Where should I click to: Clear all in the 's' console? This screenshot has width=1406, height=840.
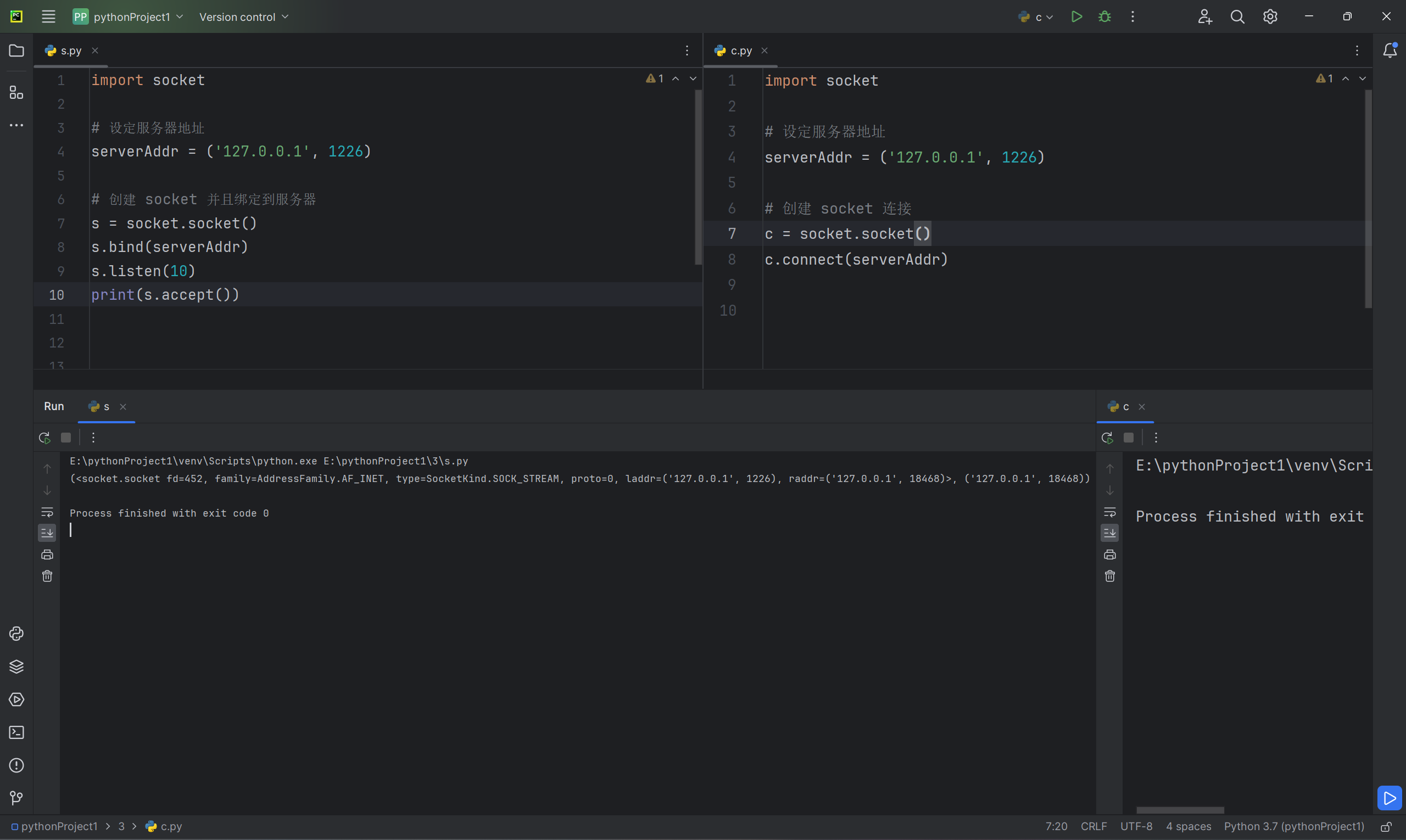[x=47, y=576]
